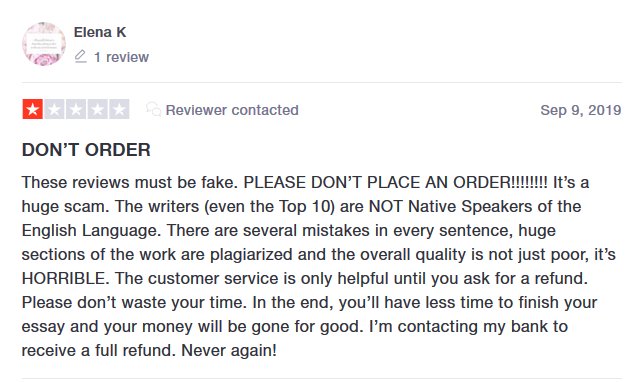Click the Sep 9, 2019 date
The image size is (641, 382).
[580, 110]
